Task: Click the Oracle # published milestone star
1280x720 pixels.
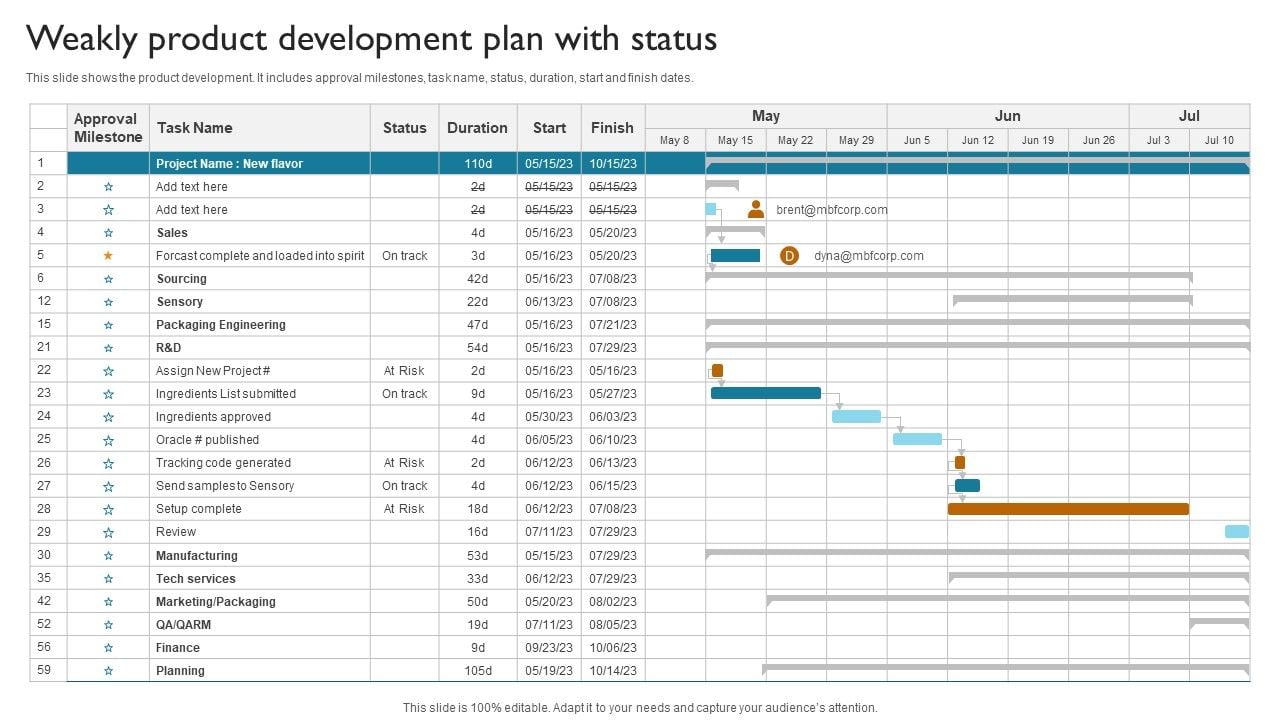Action: coord(108,440)
